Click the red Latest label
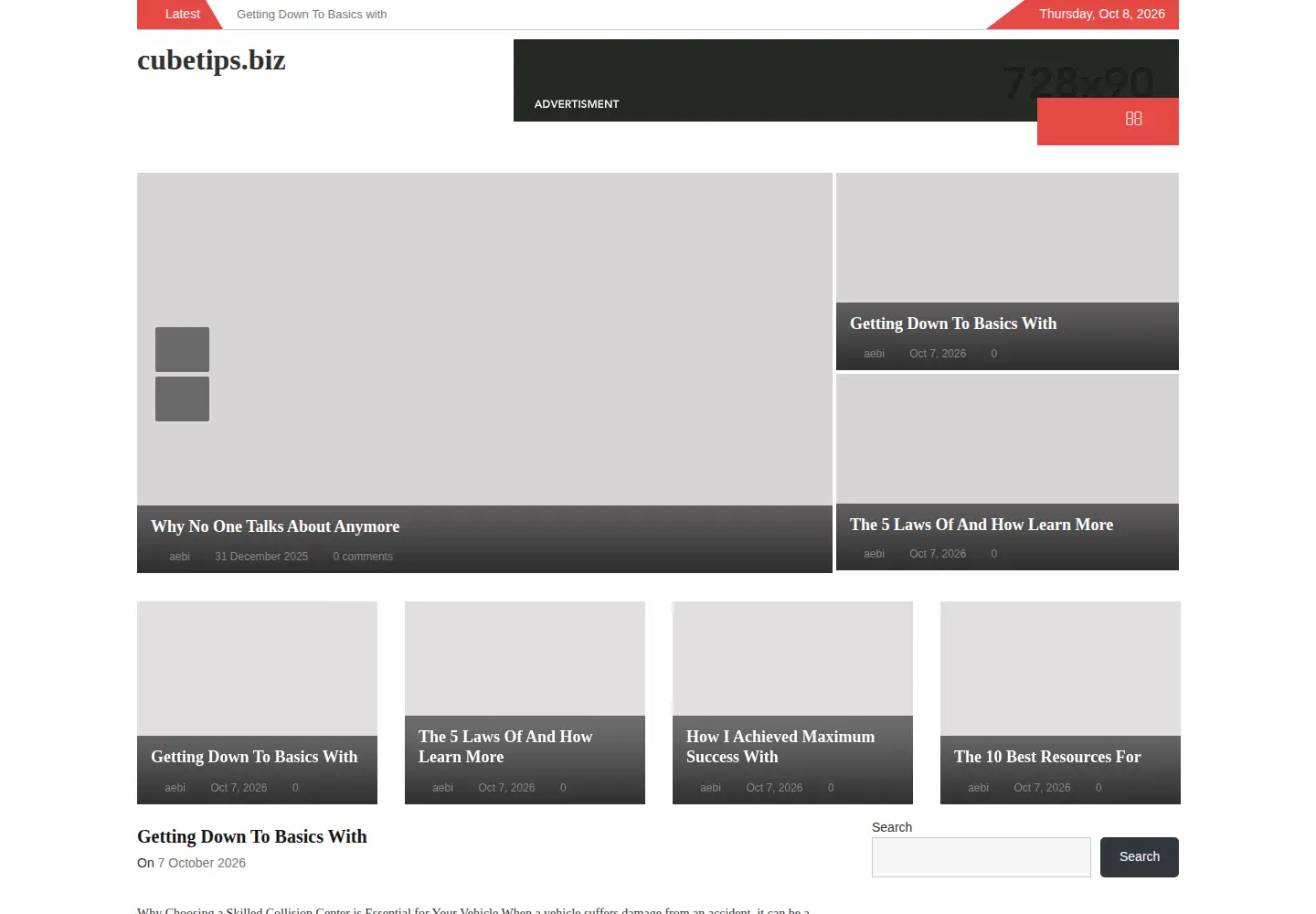1316x914 pixels. click(182, 14)
